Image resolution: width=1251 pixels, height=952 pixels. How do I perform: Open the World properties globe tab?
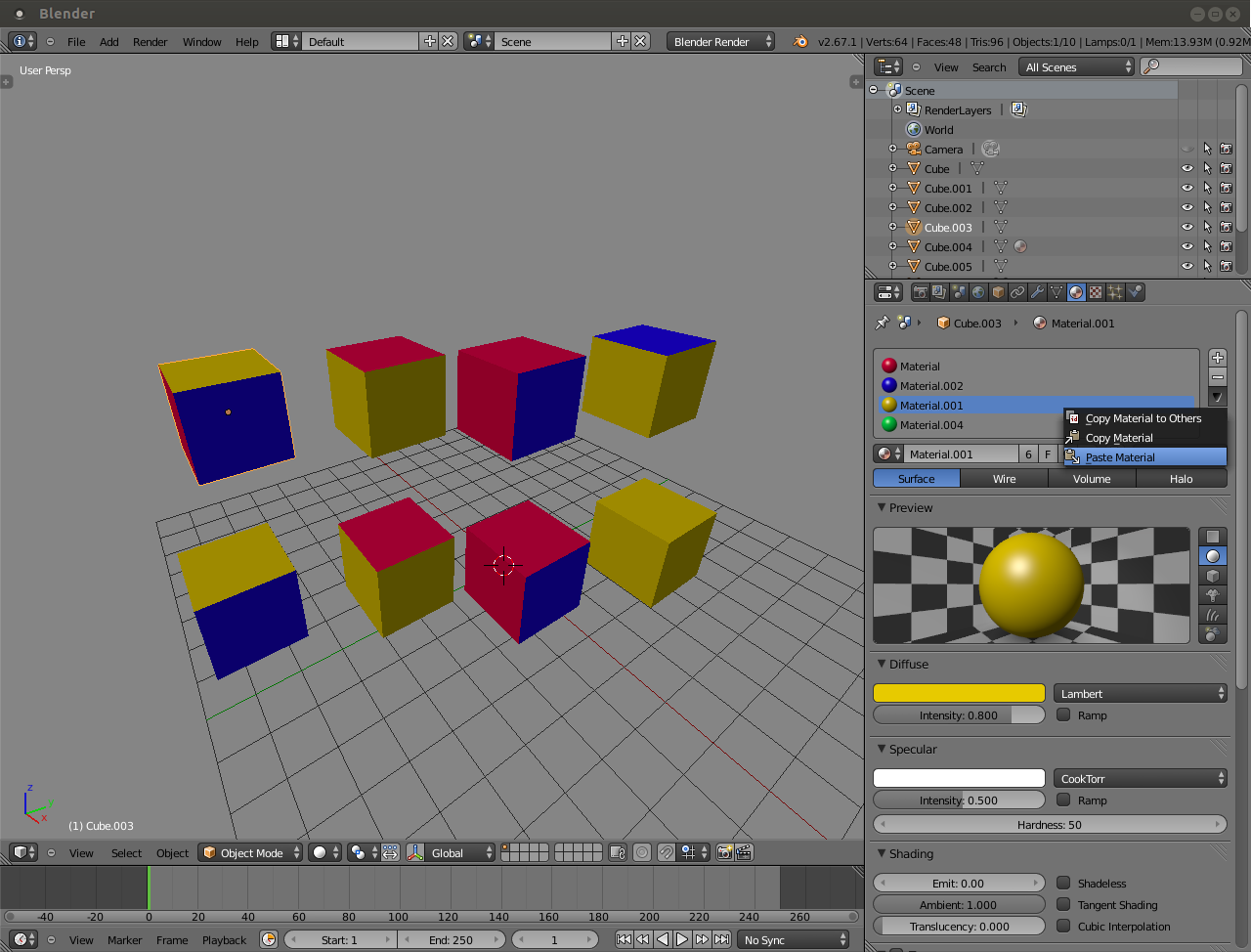[978, 292]
